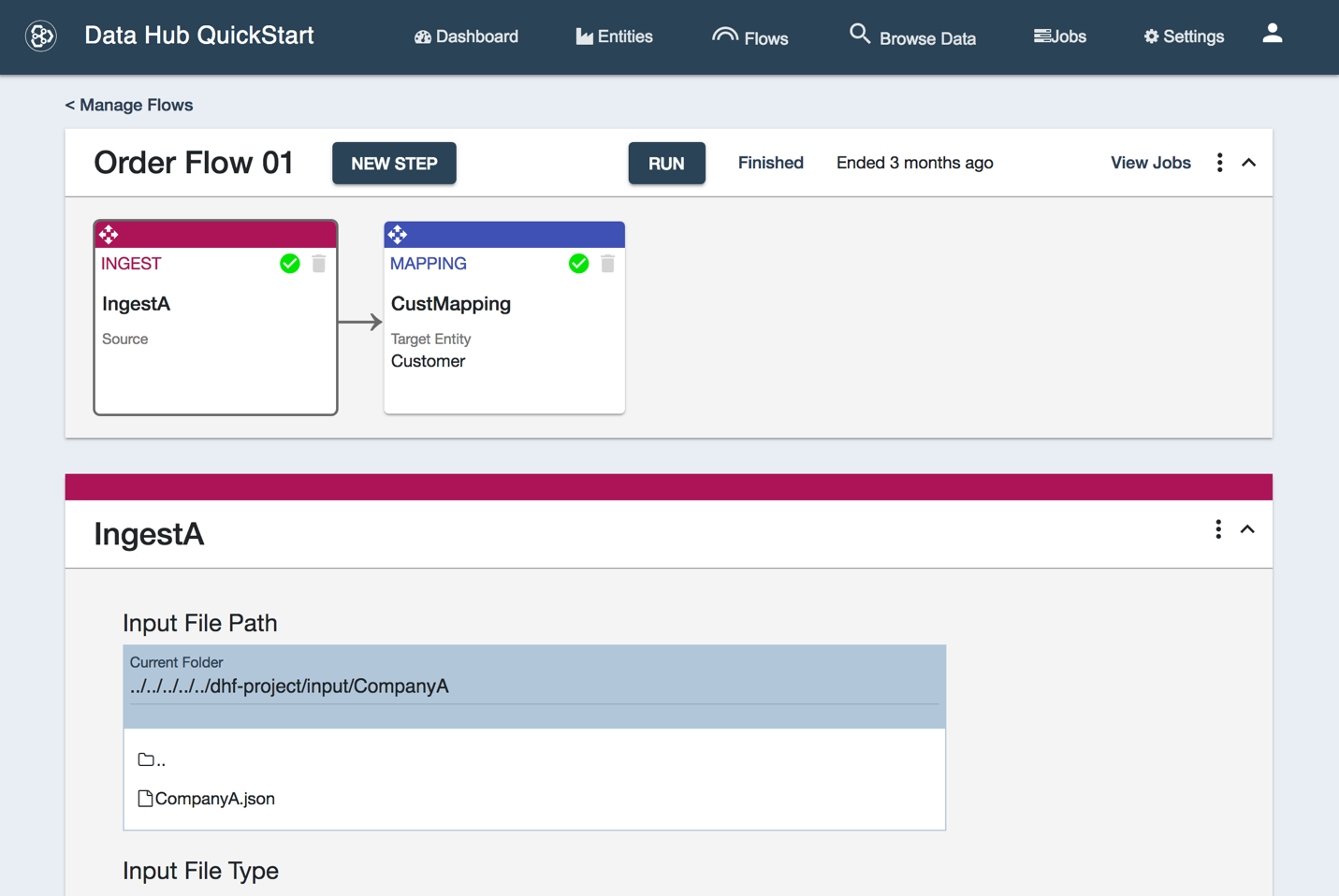Click the green success check on CustMapping step
Screen dimensions: 1339x896
578,264
